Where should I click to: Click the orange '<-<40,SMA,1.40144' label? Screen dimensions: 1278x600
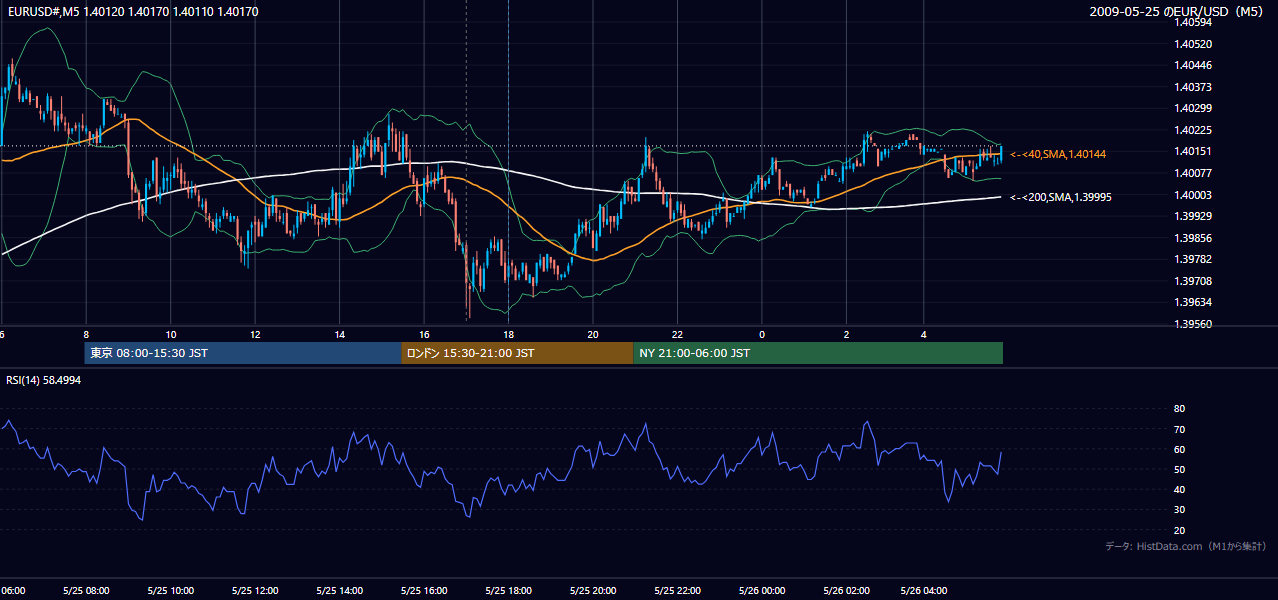(1058, 154)
